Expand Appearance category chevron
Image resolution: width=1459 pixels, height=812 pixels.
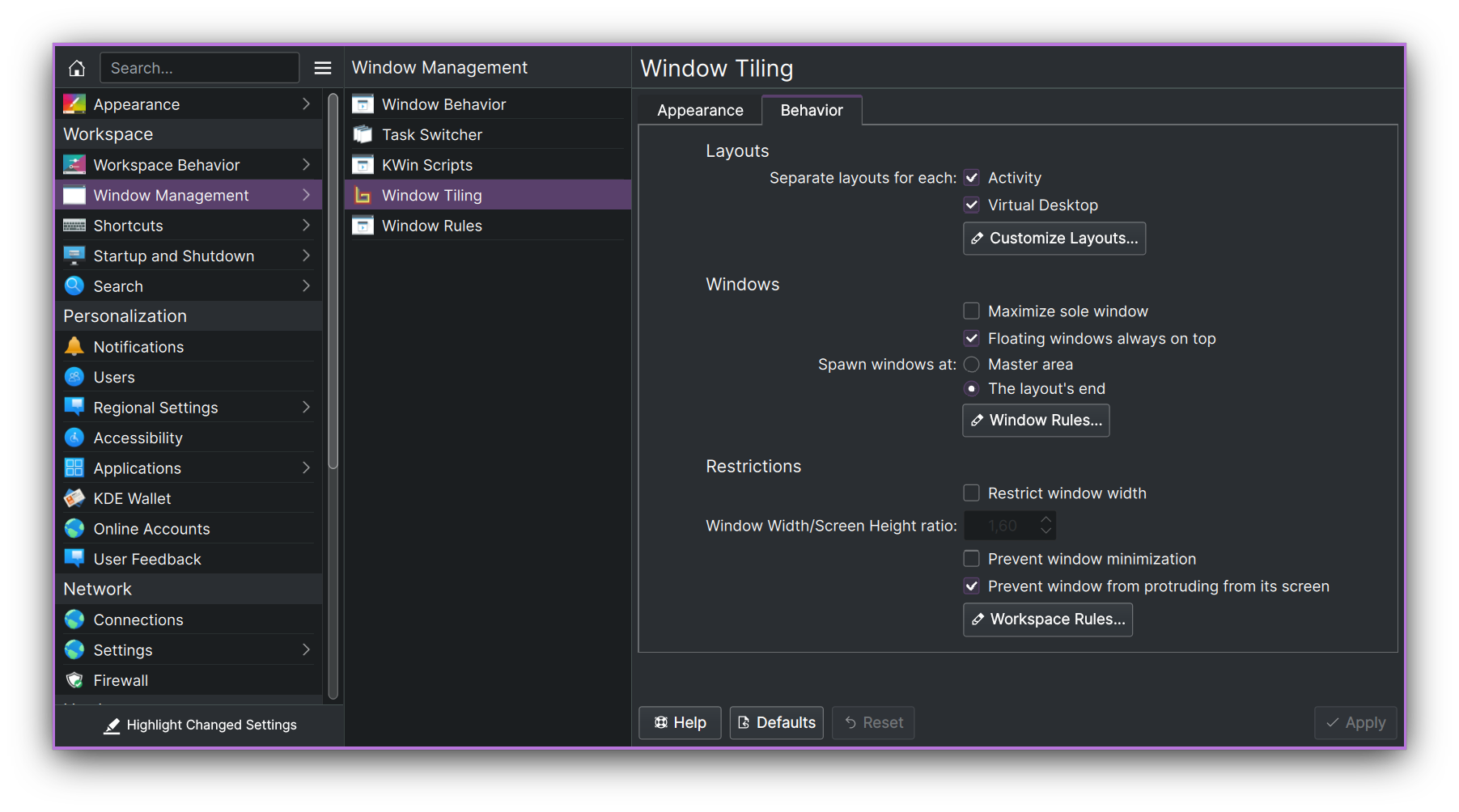[x=306, y=104]
